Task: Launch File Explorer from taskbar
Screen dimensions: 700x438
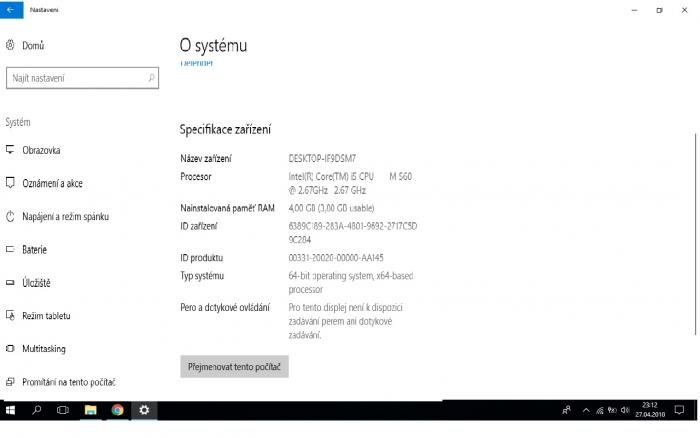Action: (x=91, y=410)
